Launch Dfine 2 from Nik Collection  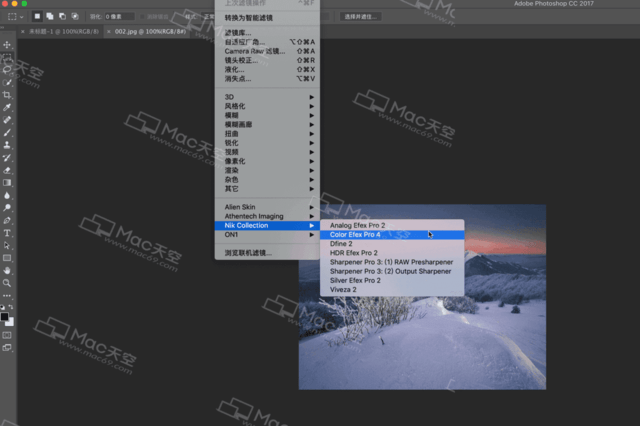point(392,244)
